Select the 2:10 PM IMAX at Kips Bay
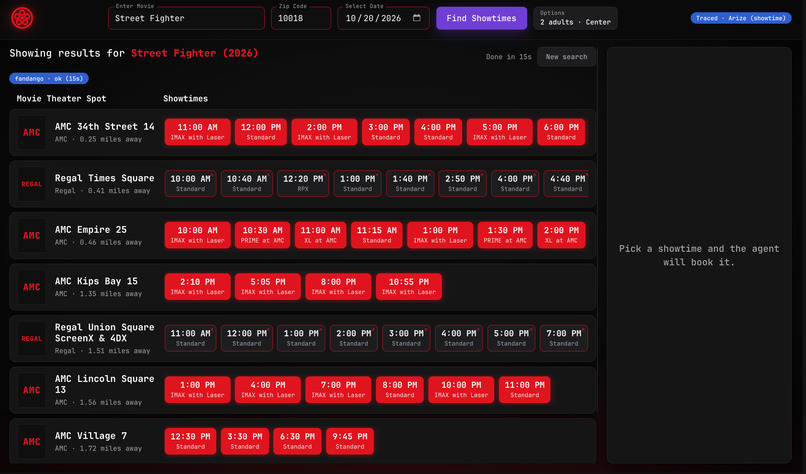 197,286
